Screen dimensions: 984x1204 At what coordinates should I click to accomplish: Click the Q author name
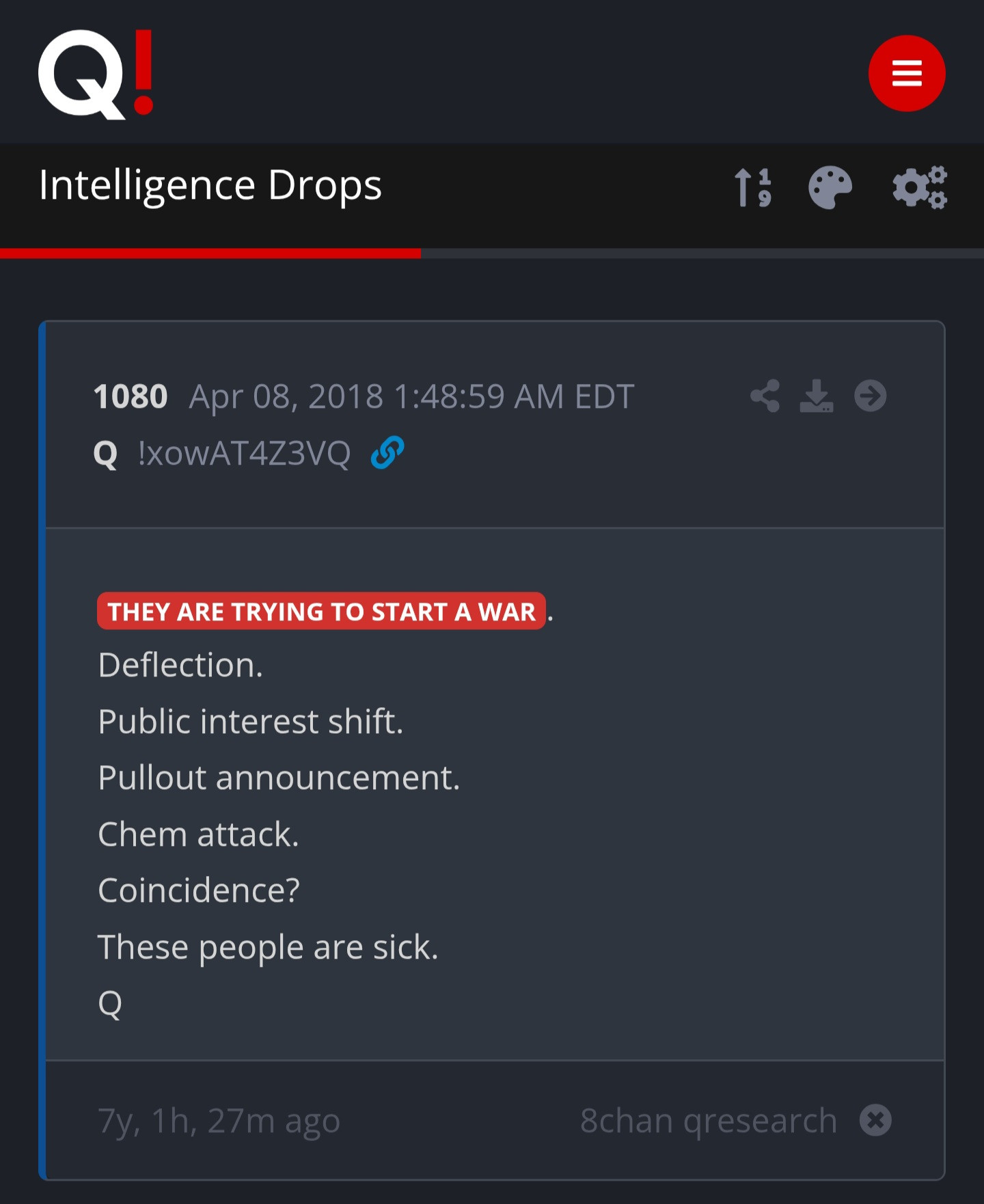pyautogui.click(x=105, y=453)
